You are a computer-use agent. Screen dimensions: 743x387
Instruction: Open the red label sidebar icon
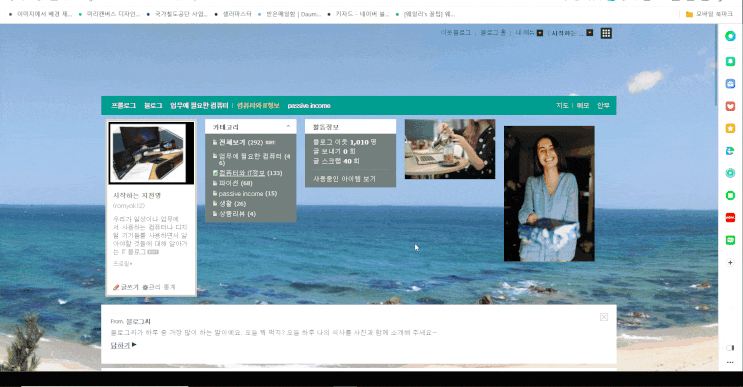(x=730, y=217)
